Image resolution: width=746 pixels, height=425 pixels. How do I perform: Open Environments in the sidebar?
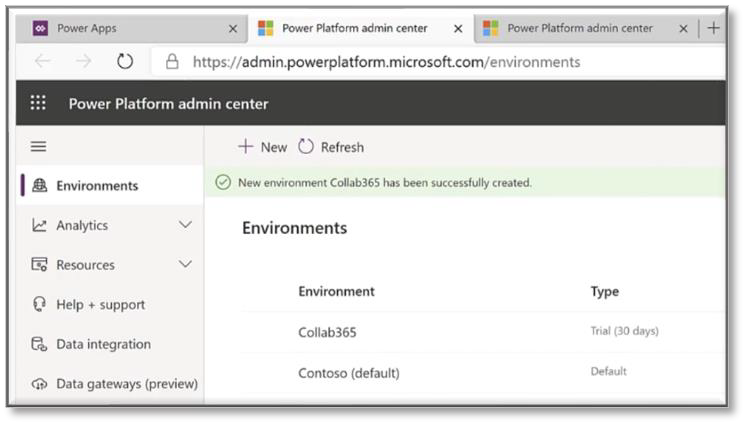point(110,185)
